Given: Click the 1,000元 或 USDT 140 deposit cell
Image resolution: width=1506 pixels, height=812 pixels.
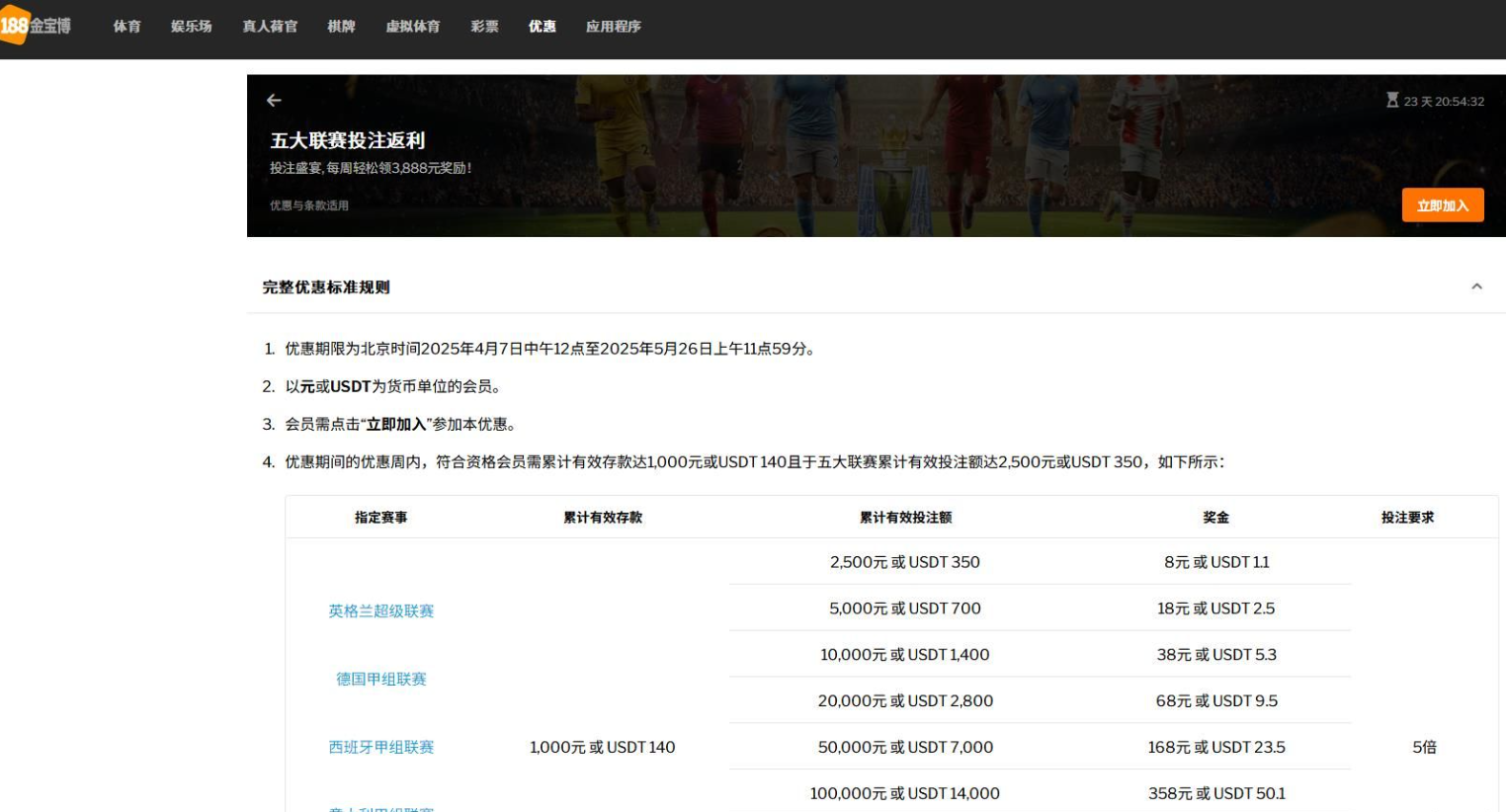Looking at the screenshot, I should [603, 748].
